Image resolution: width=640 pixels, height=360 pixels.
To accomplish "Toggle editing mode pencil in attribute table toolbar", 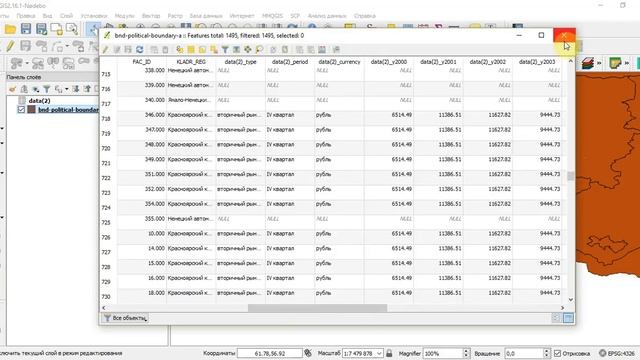I will pos(105,49).
